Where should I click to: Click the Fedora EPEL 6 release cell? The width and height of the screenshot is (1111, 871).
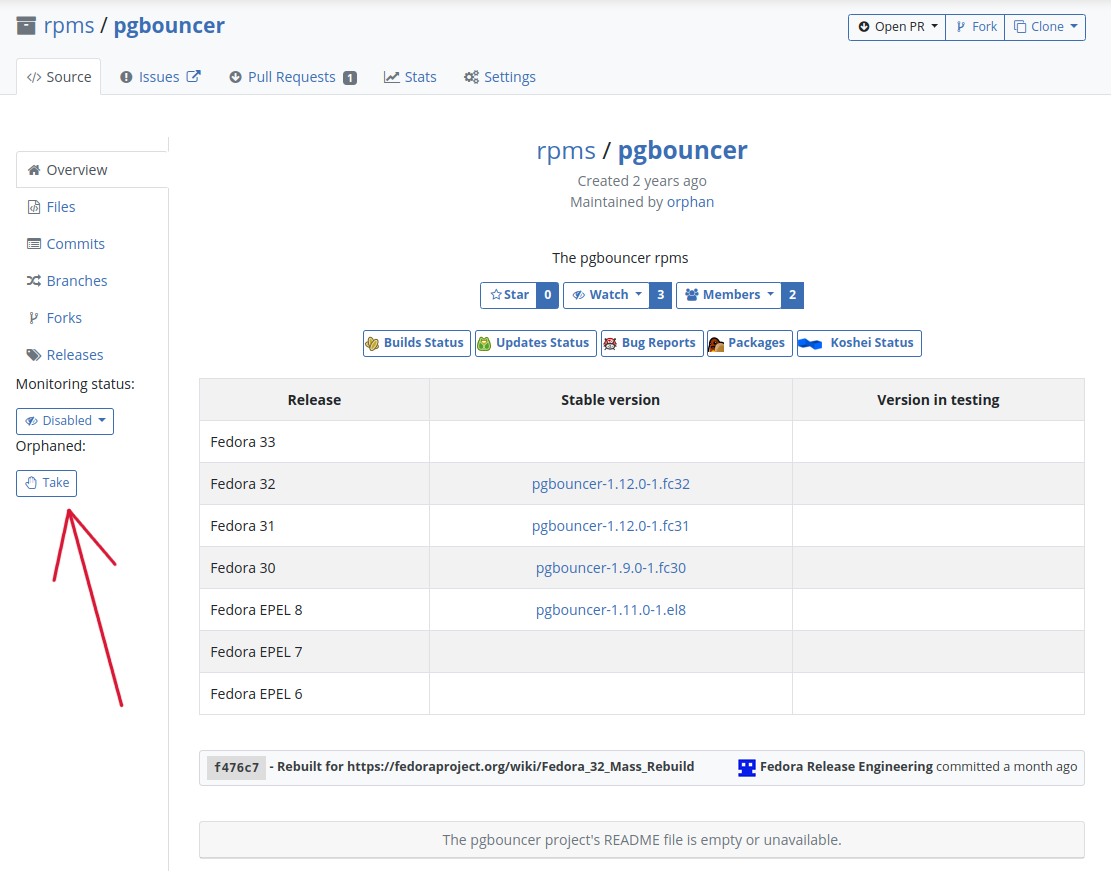click(315, 694)
